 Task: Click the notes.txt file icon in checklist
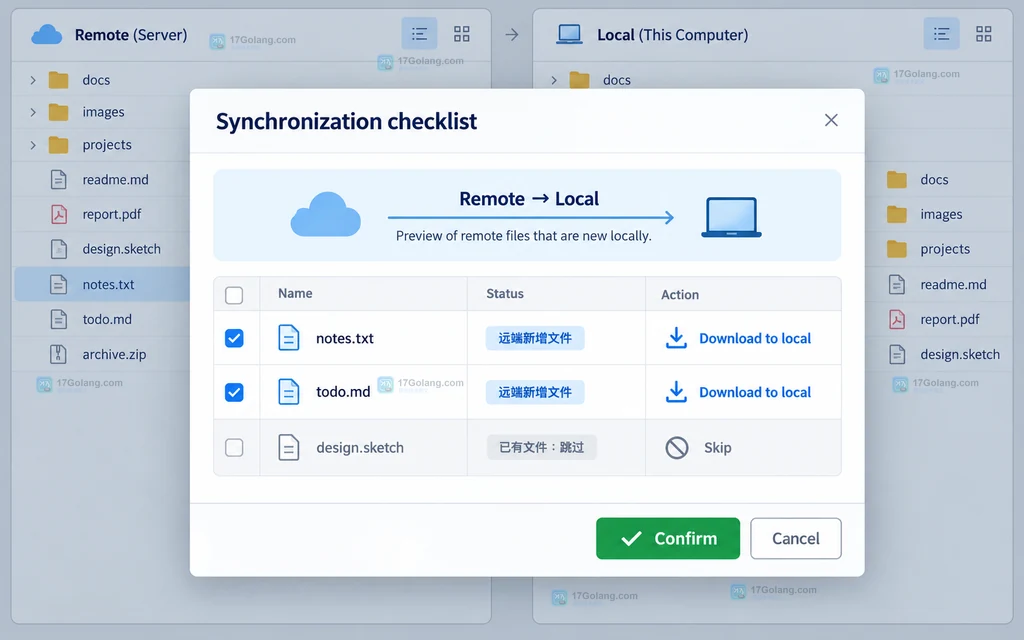click(289, 338)
